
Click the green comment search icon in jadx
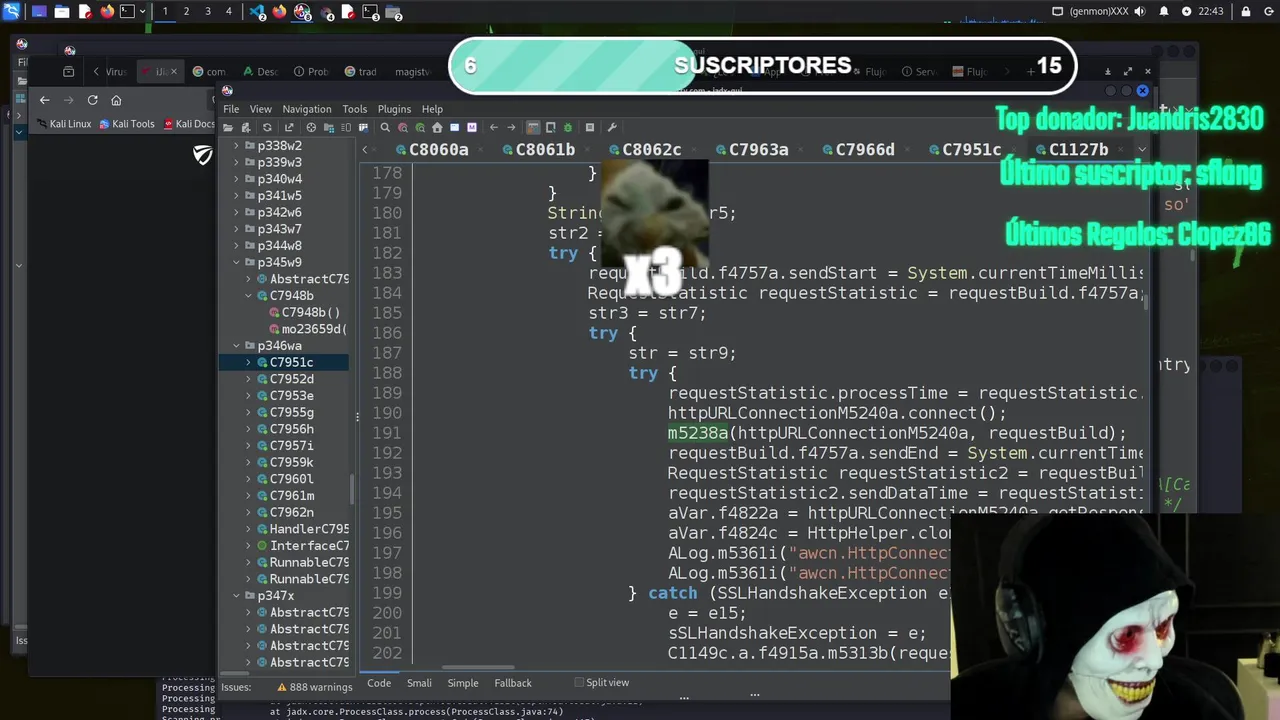(420, 127)
